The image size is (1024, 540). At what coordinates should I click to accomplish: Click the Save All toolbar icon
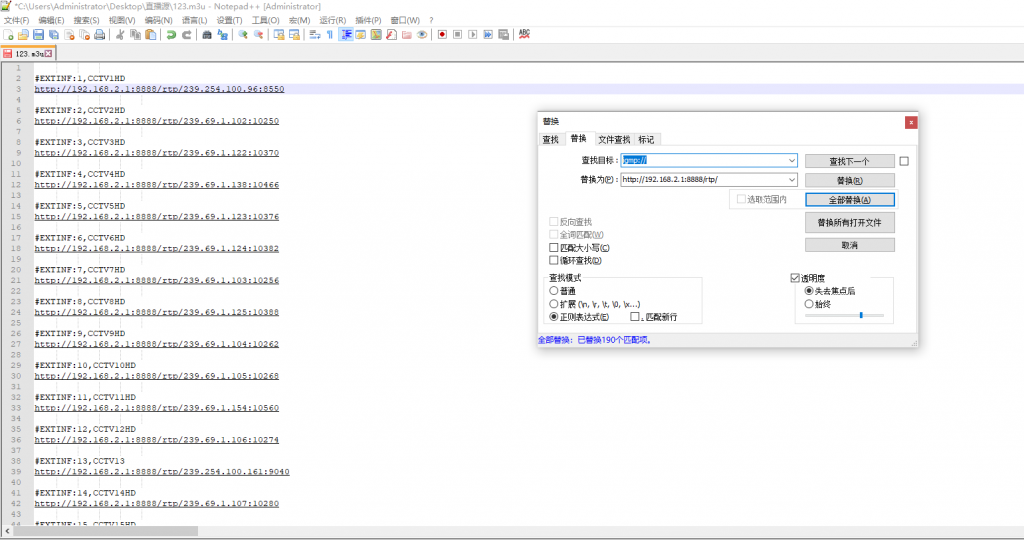coord(54,35)
